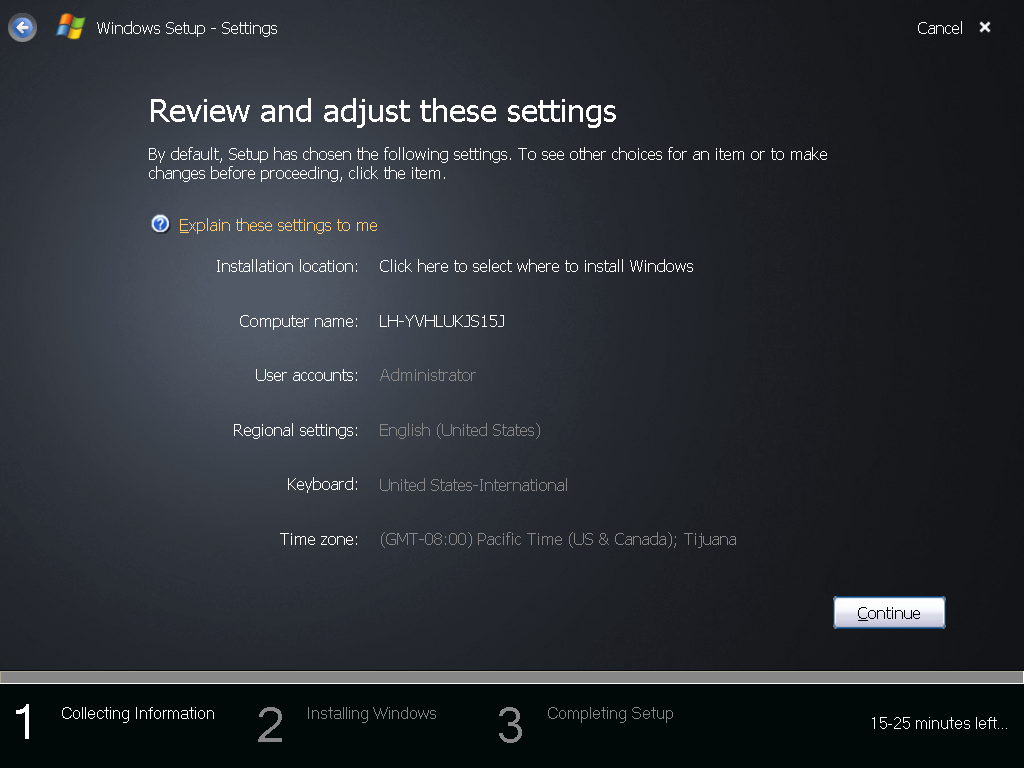
Task: Click the 15-25 minutes left indicator
Action: [x=939, y=724]
